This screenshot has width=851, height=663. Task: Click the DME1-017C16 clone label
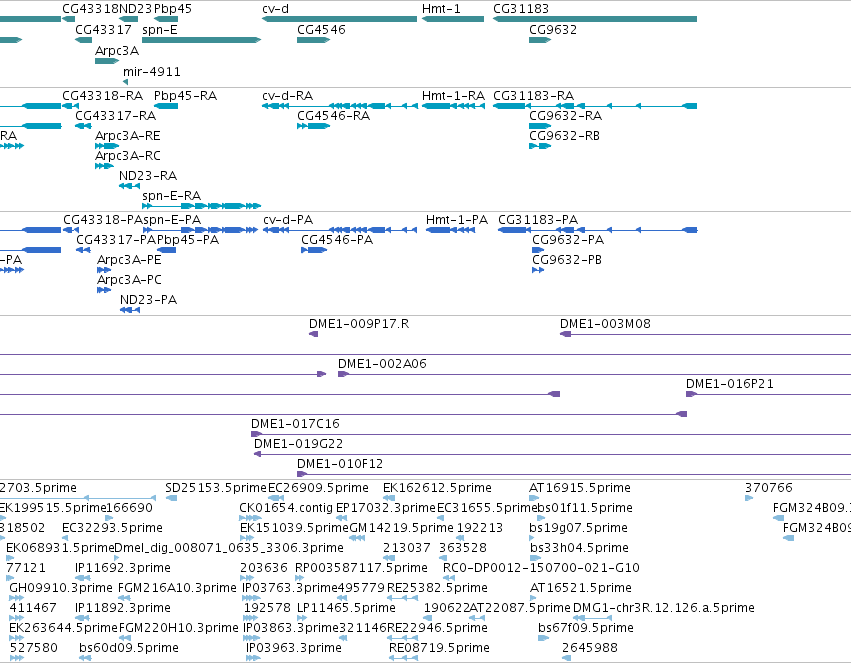coord(295,424)
